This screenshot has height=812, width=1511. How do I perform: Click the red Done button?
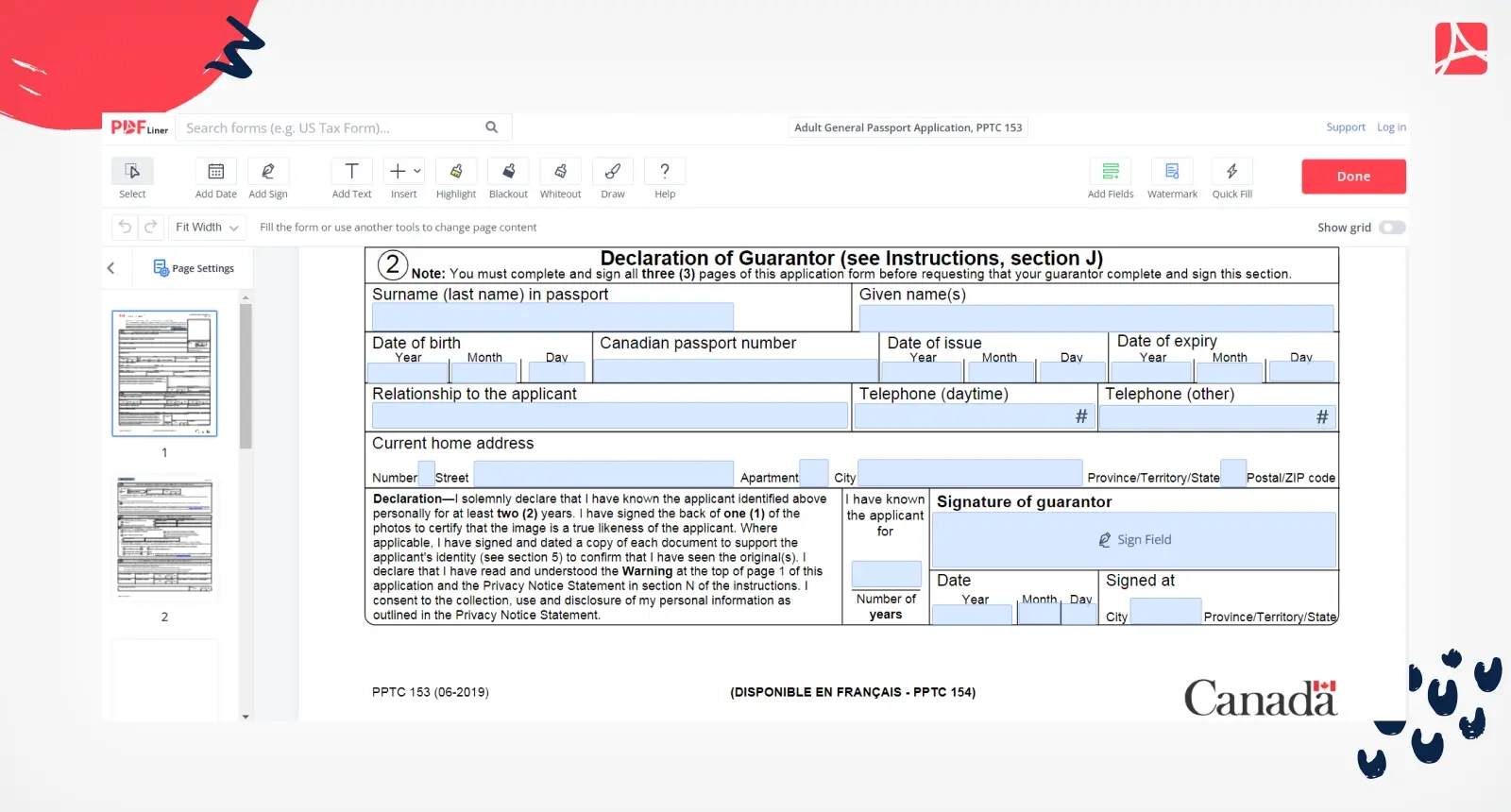pos(1353,177)
